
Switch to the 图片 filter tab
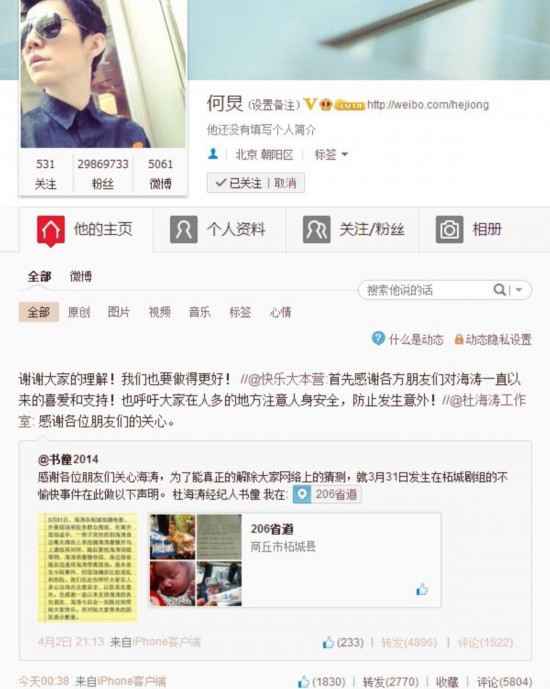tap(119, 312)
